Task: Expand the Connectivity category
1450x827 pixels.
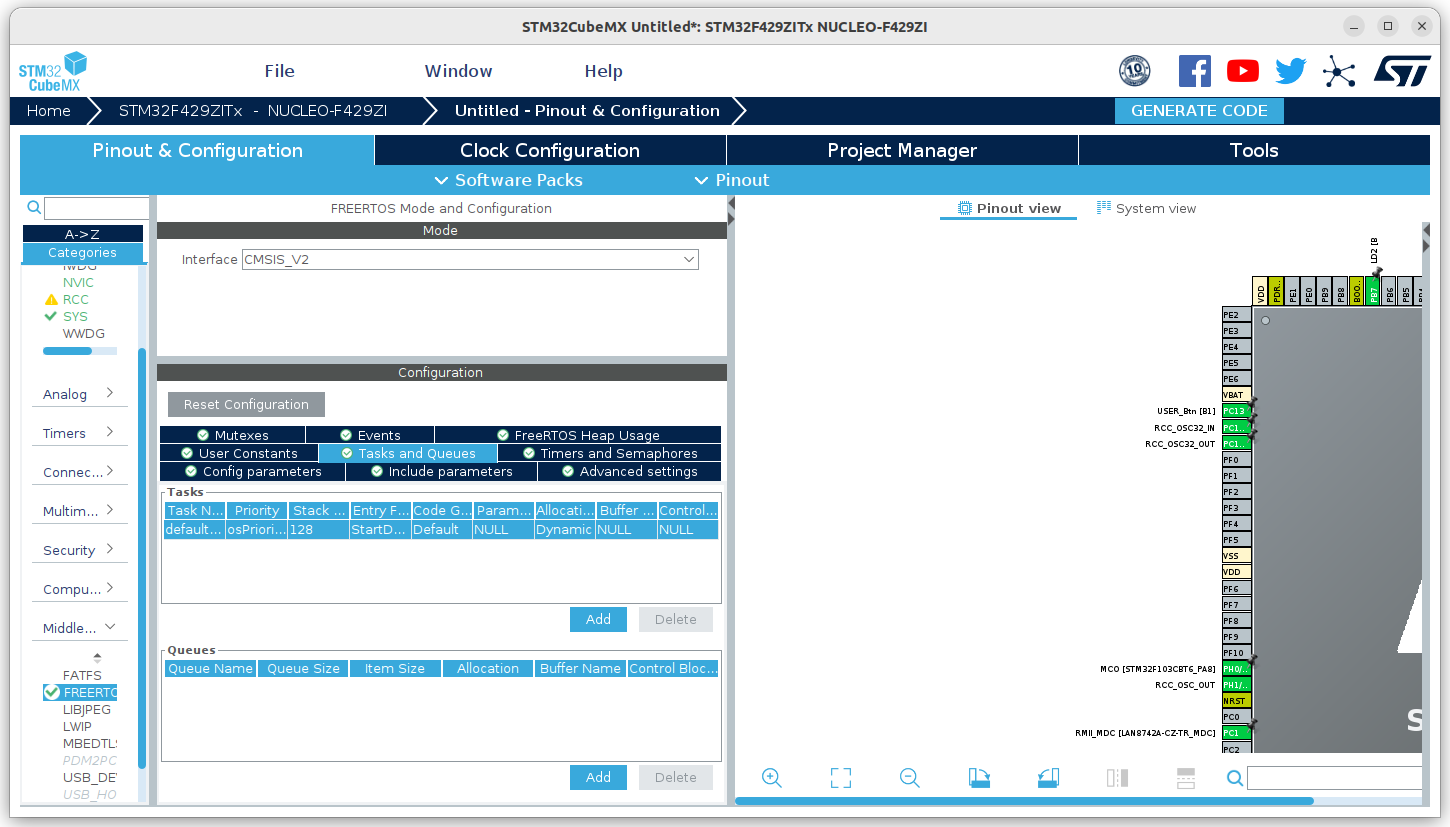Action: 79,472
